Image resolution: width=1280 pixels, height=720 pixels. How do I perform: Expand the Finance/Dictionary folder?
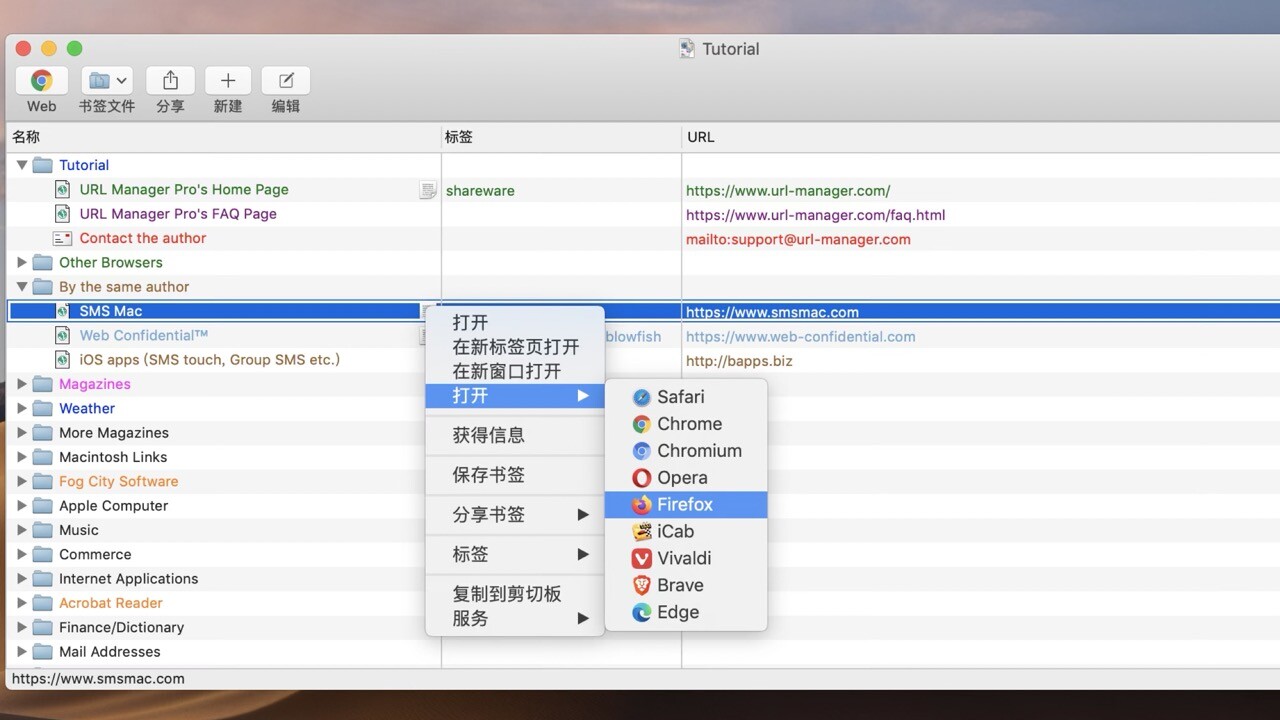click(x=22, y=627)
